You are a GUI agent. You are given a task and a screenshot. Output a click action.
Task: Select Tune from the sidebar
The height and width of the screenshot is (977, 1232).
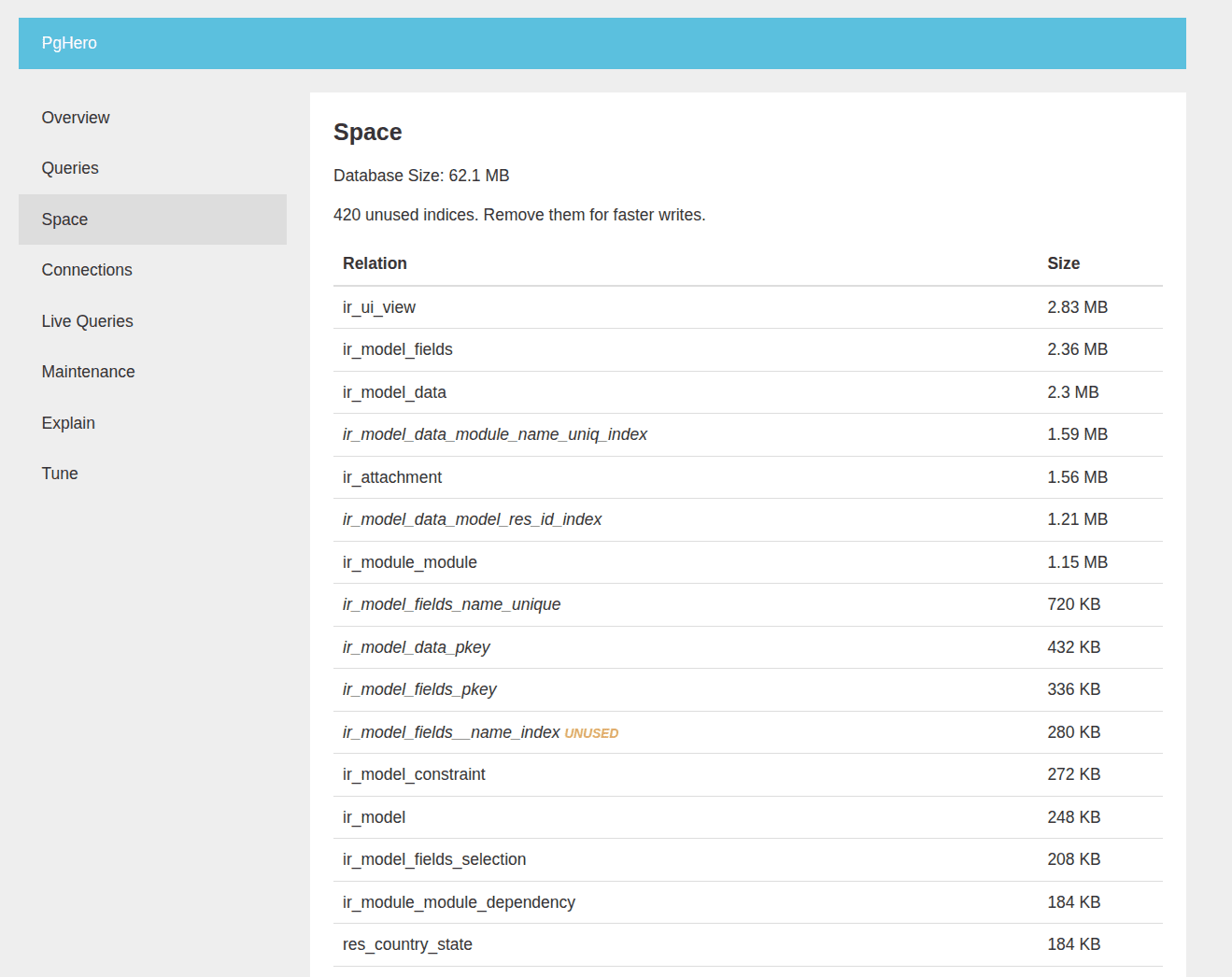tap(59, 473)
